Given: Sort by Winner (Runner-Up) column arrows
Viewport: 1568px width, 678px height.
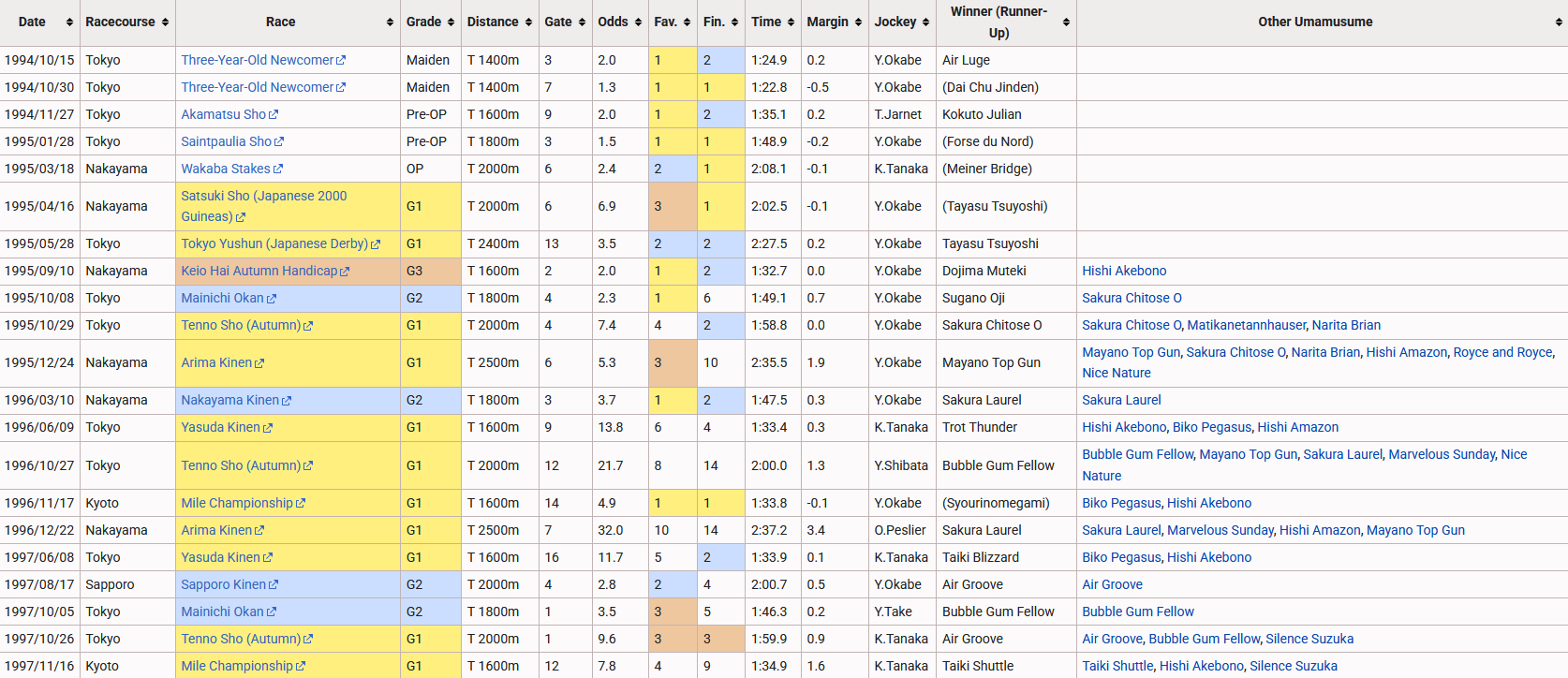Looking at the screenshot, I should 1066,22.
